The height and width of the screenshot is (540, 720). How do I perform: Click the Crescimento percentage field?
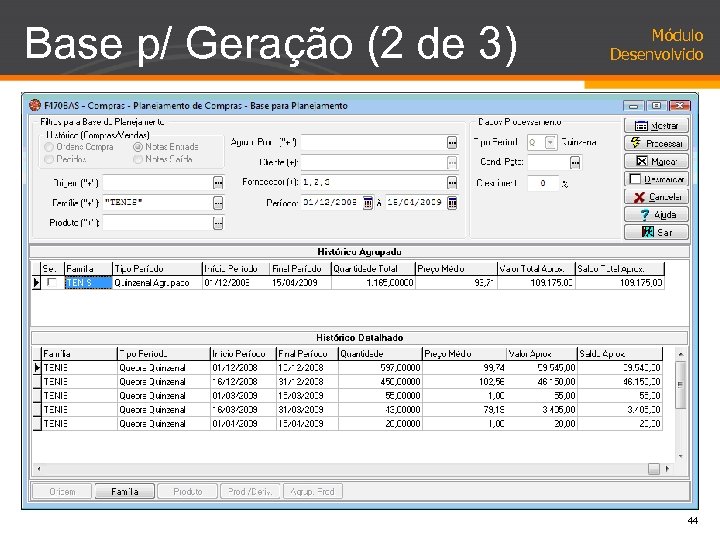543,183
